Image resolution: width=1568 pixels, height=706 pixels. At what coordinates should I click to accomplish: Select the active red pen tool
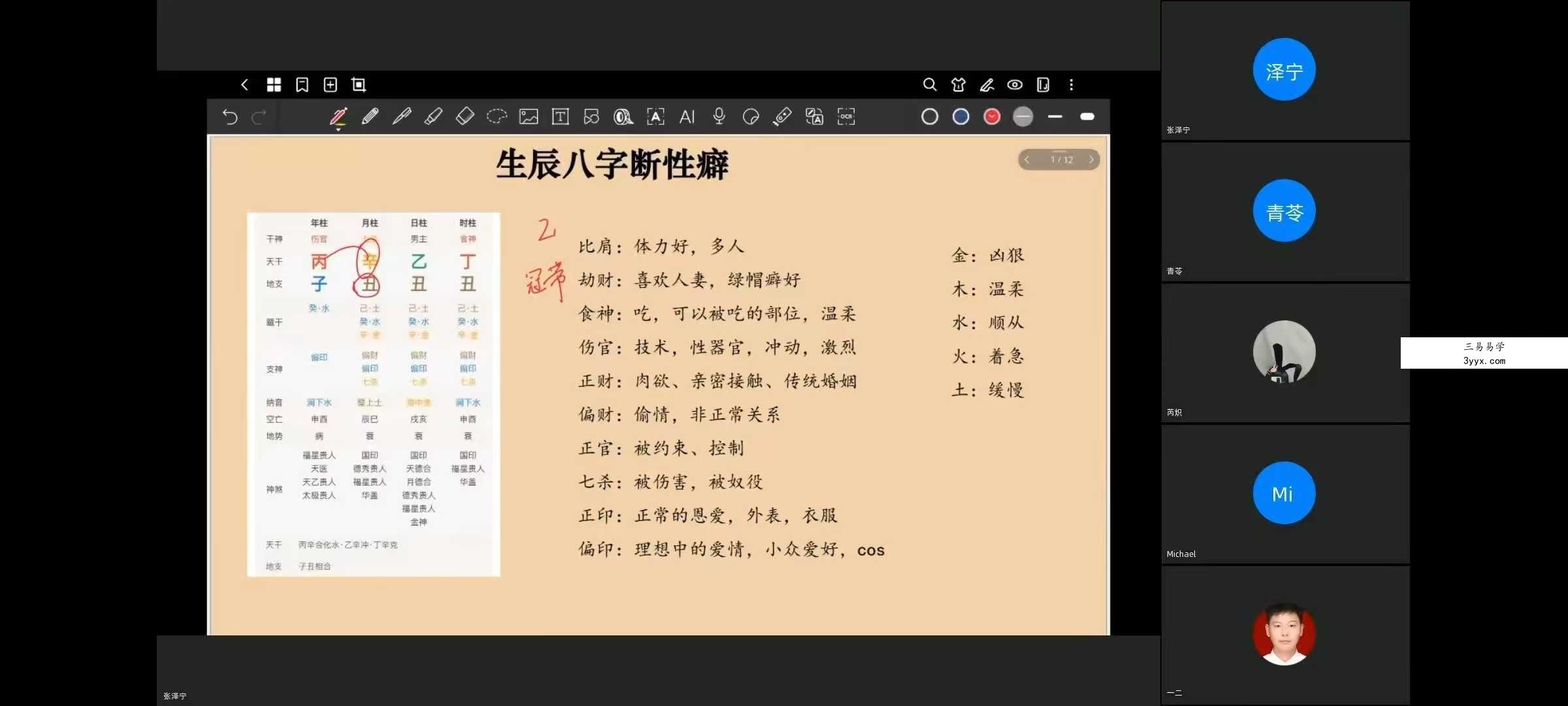point(338,118)
